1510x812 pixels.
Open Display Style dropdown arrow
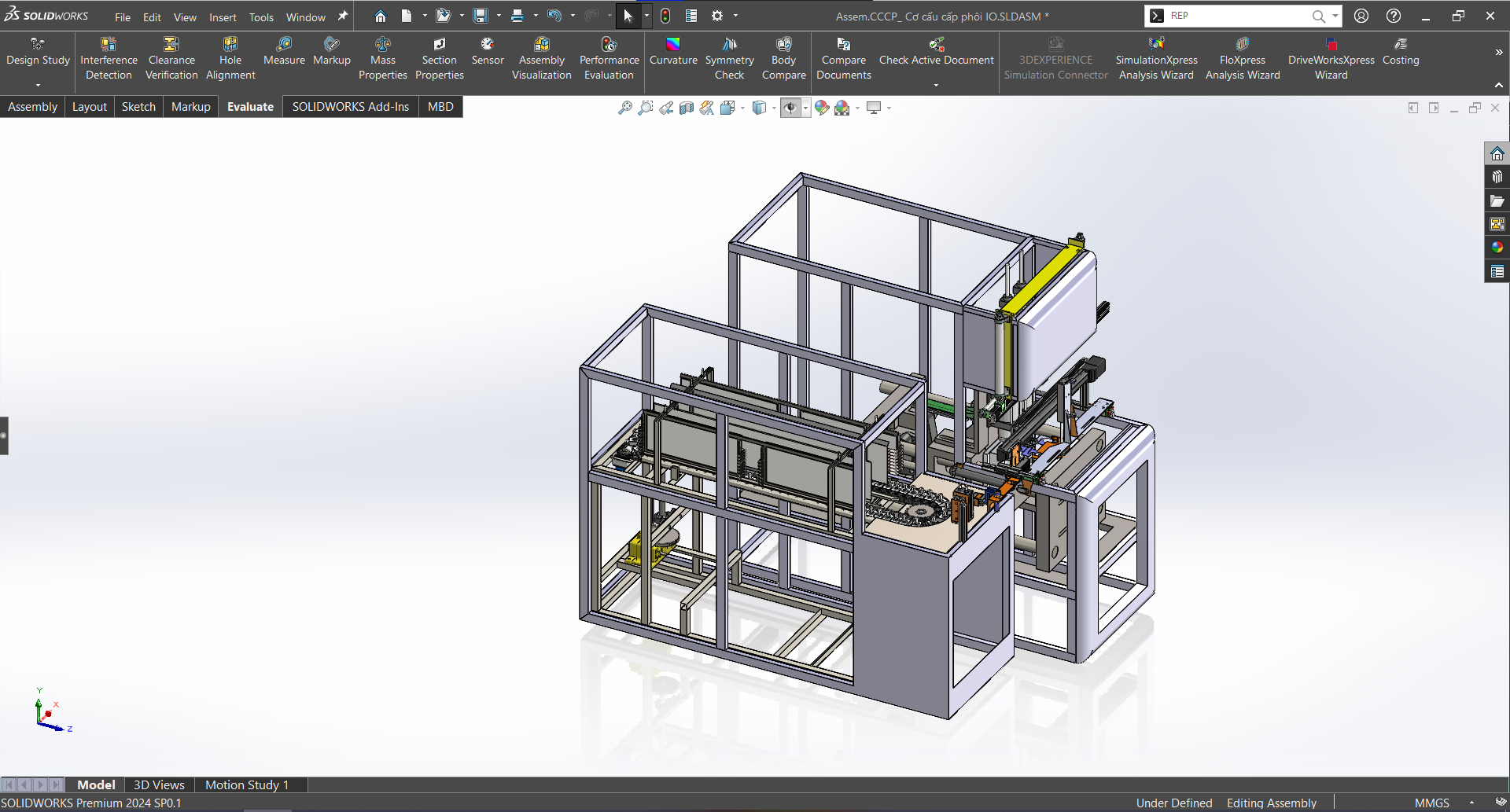775,108
